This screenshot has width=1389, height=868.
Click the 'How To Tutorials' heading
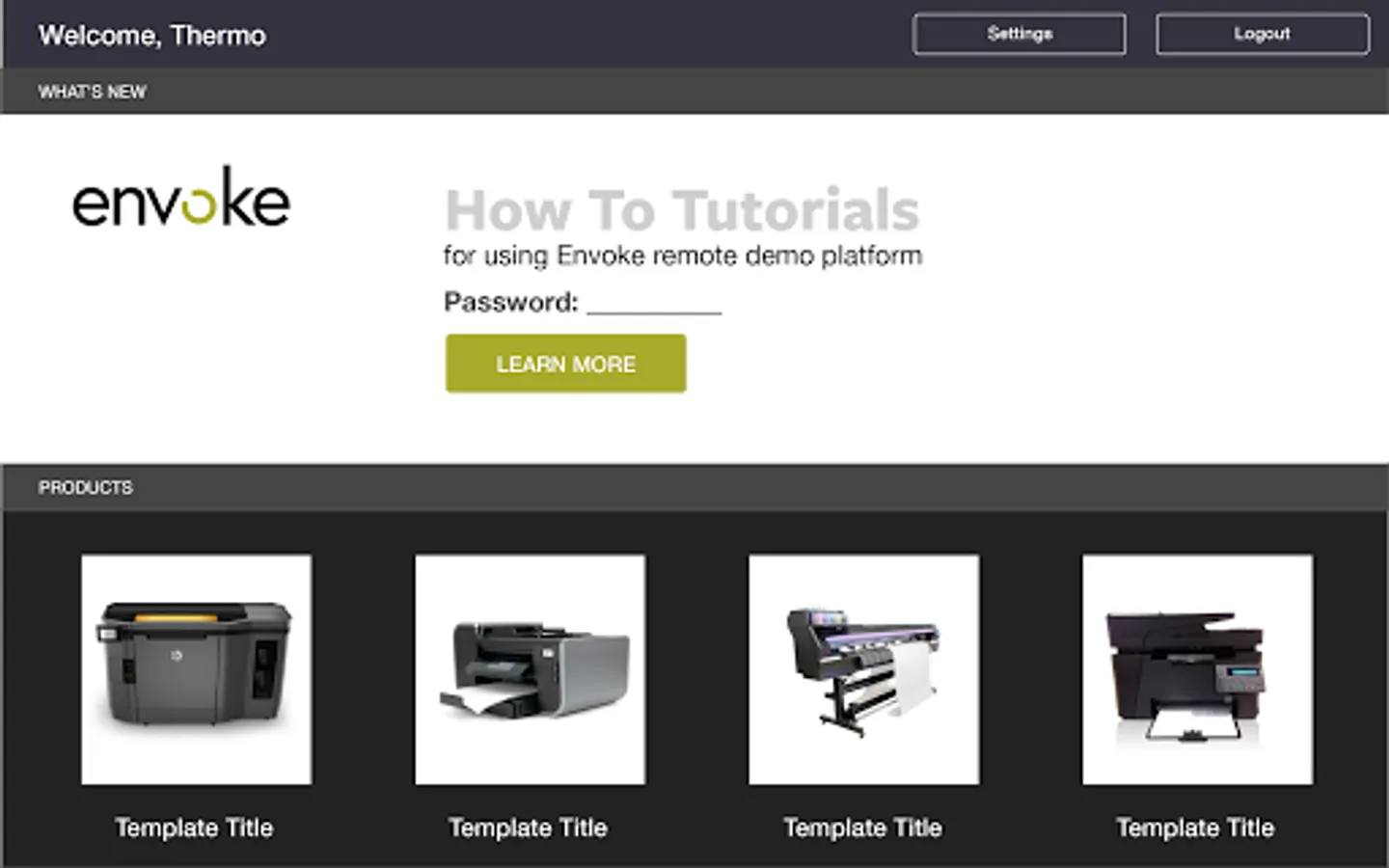[x=682, y=210]
